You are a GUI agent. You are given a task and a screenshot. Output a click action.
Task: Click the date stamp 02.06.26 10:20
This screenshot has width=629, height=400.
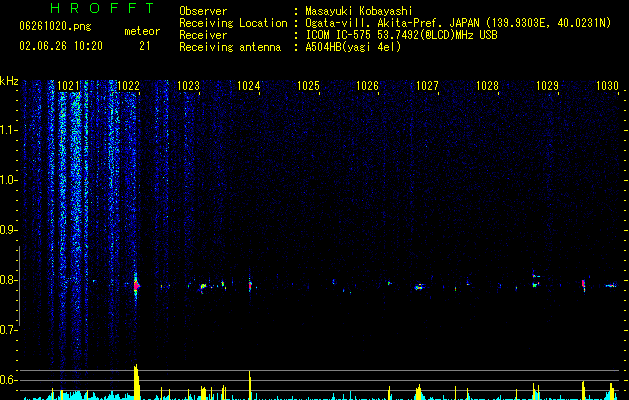pos(61,46)
